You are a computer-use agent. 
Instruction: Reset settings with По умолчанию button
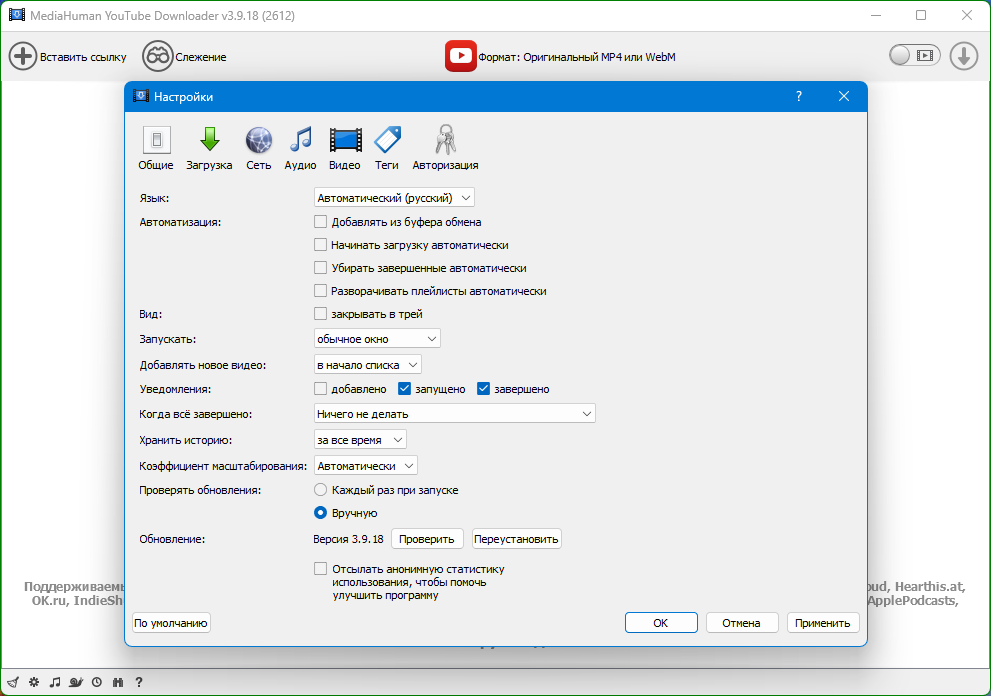(x=171, y=623)
